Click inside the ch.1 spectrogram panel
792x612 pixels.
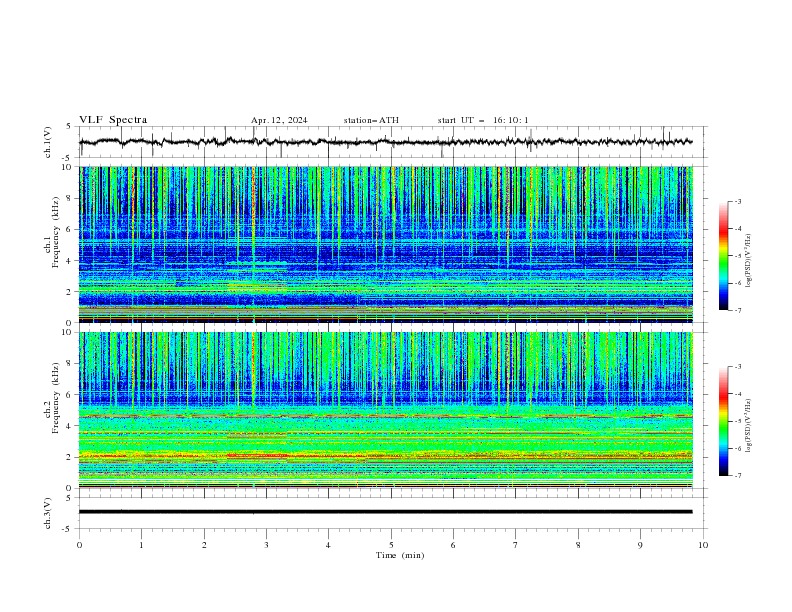pyautogui.click(x=385, y=244)
